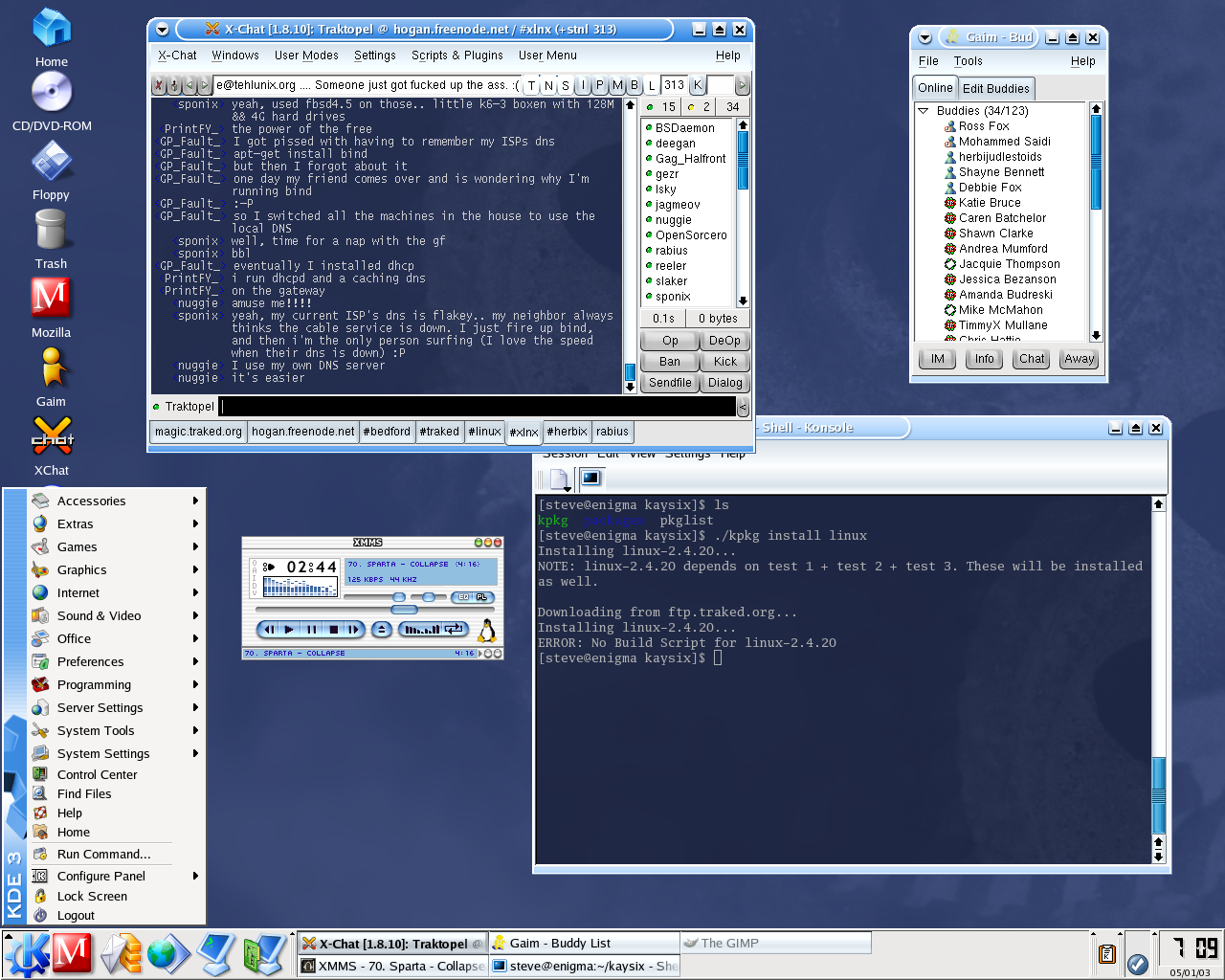
Task: Open the terminal launcher in panel
Action: click(216, 954)
